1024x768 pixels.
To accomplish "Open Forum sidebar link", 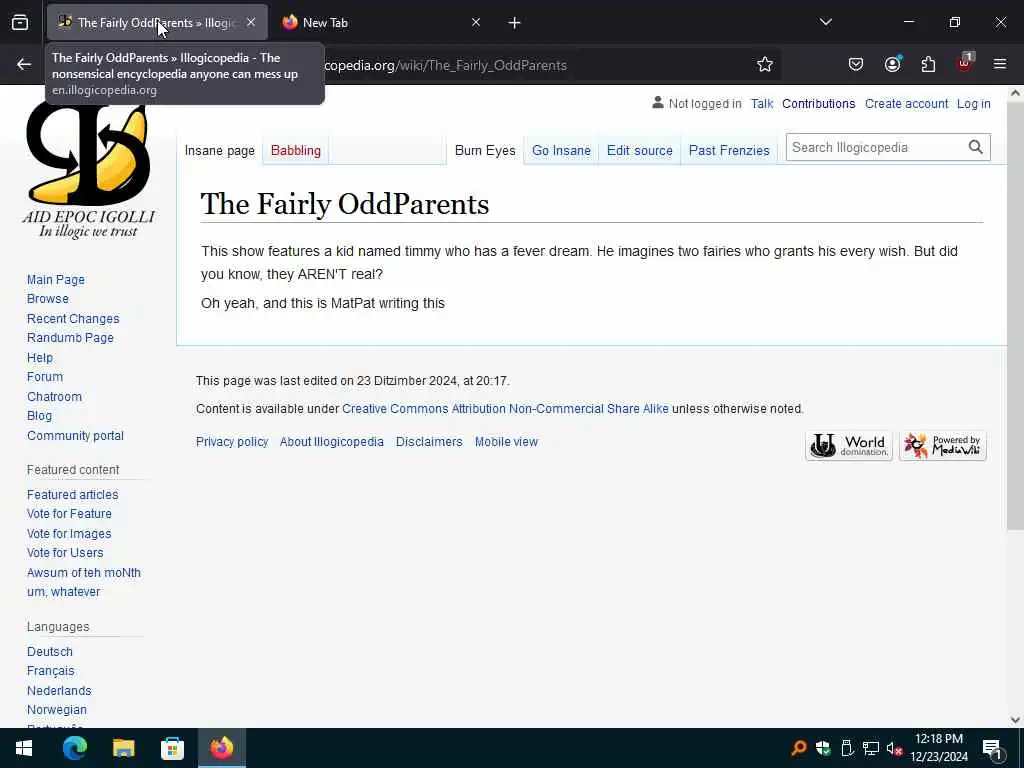I will point(45,377).
